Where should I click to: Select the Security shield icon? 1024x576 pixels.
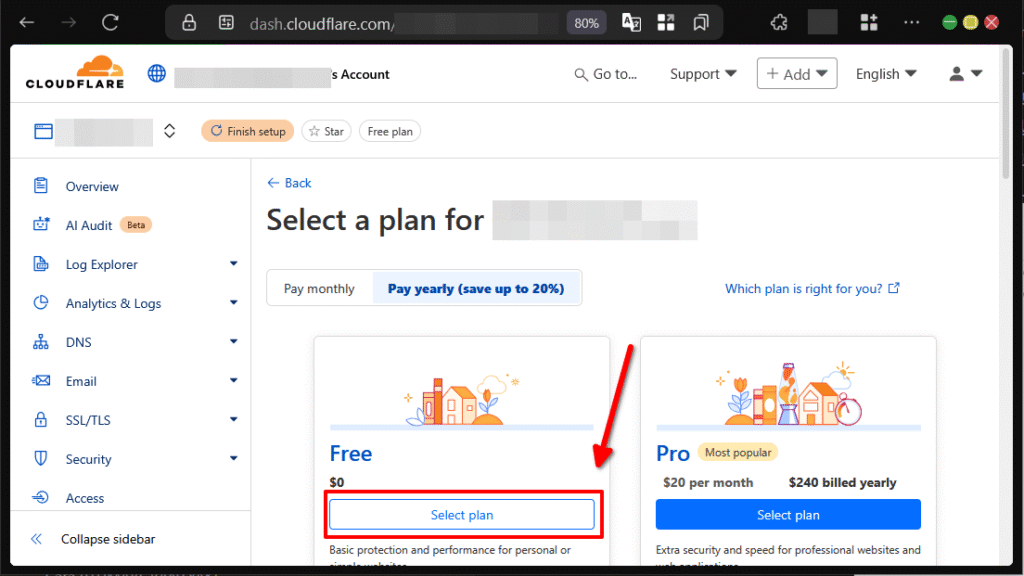pyautogui.click(x=38, y=458)
